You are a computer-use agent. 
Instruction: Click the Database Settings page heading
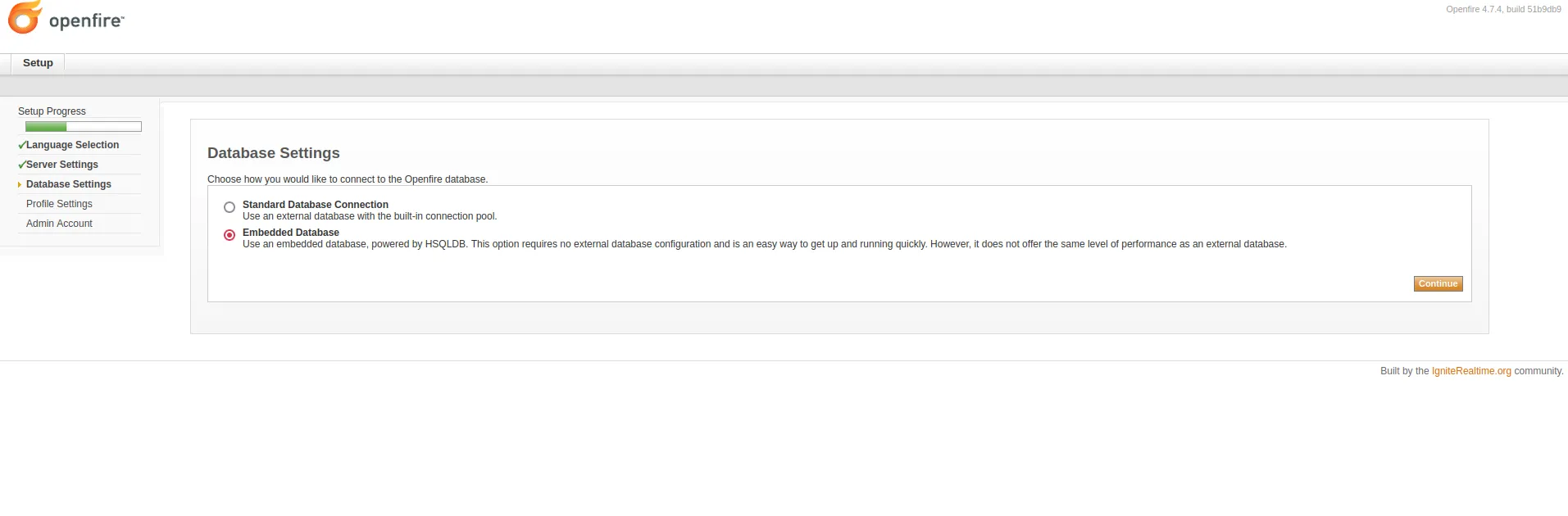(273, 153)
